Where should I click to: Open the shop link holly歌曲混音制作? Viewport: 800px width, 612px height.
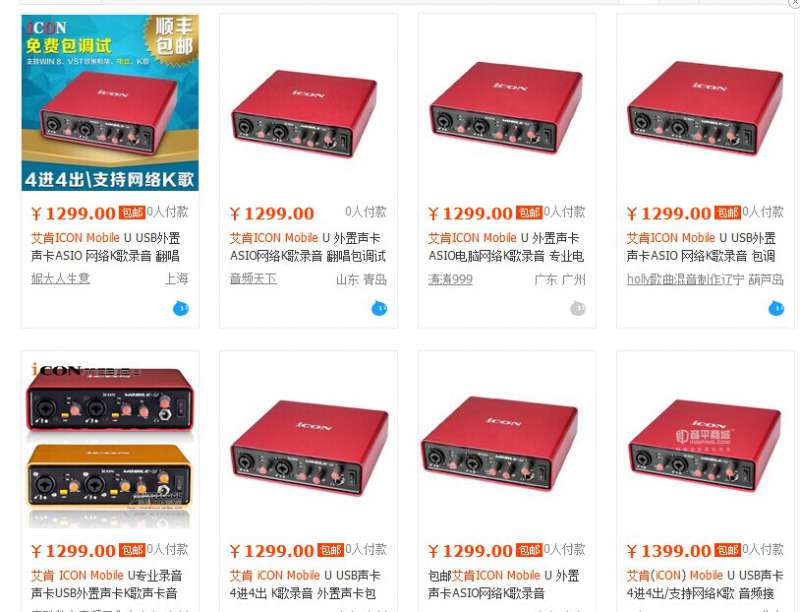[x=678, y=279]
